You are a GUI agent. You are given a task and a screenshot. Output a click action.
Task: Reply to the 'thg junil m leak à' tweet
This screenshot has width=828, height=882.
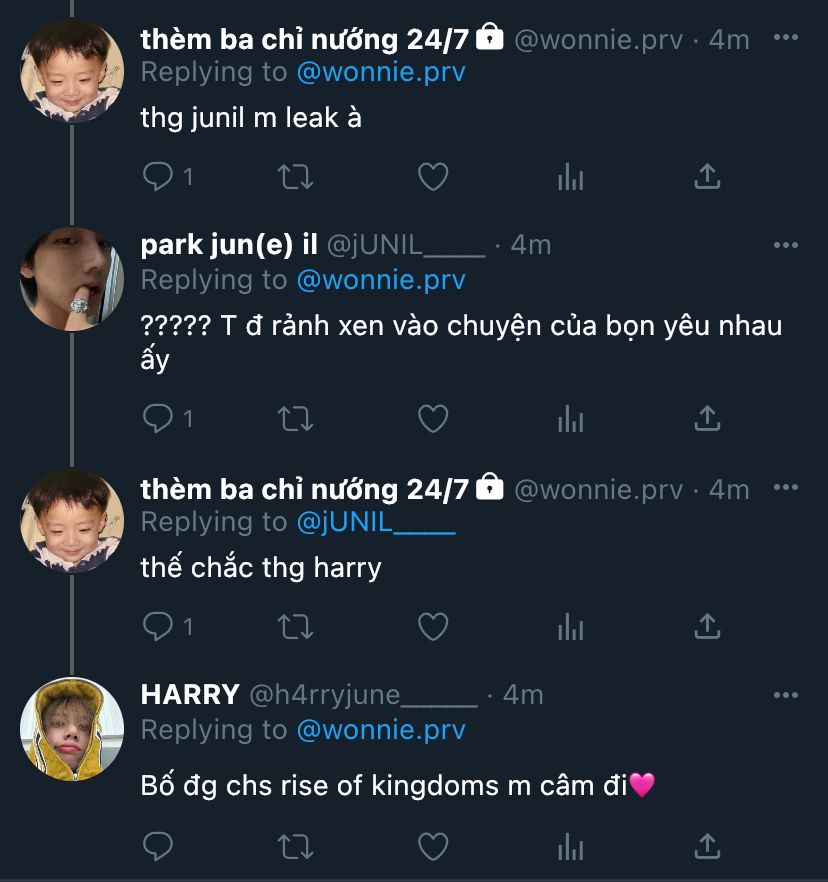click(x=159, y=177)
